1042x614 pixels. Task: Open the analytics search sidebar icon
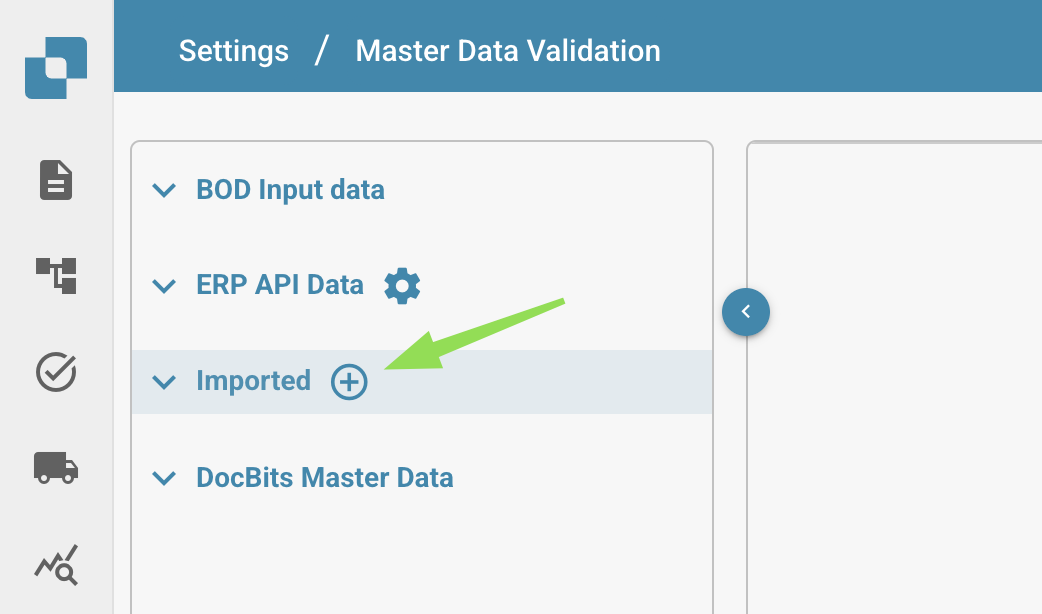point(56,563)
